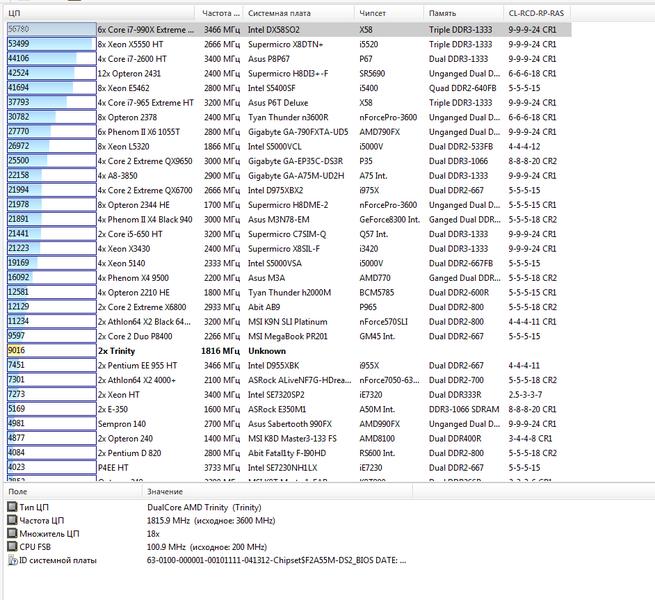The image size is (655, 600).
Task: Sort by the Системная плата column header
Action: (299, 13)
